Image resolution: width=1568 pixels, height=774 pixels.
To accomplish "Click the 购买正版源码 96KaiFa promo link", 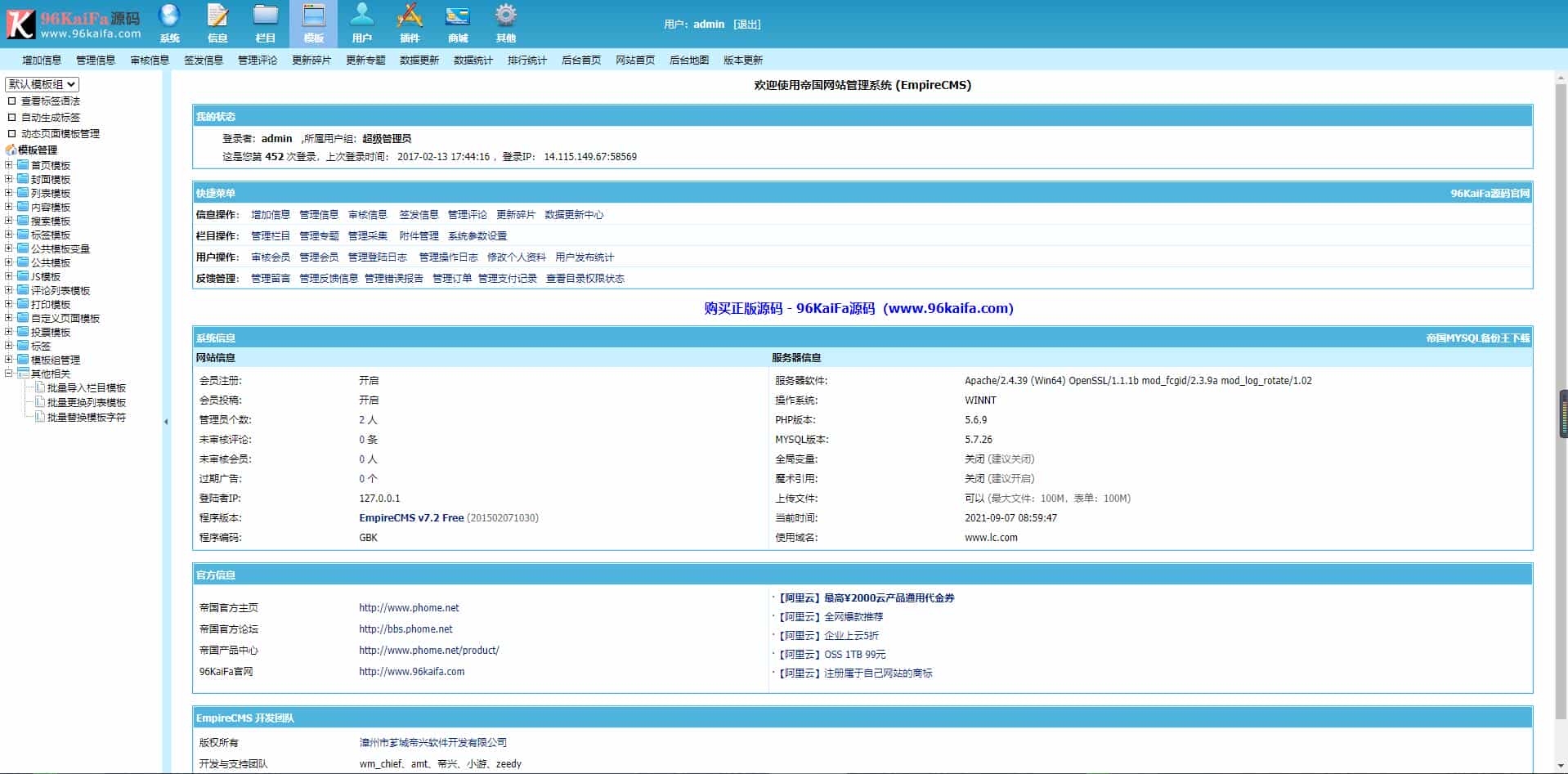I will pos(858,309).
